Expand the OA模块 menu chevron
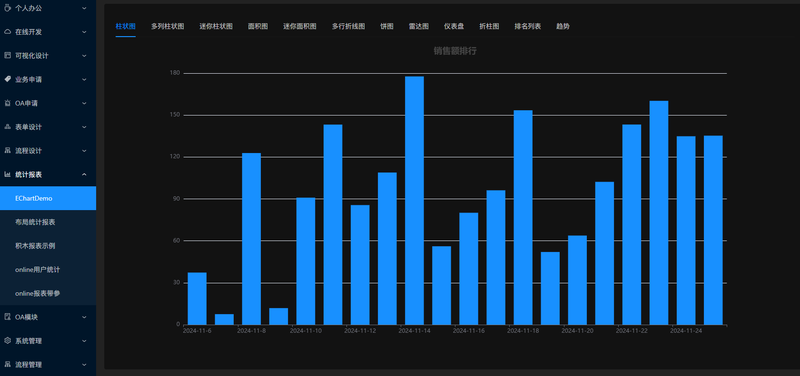The width and height of the screenshot is (800, 376). coord(84,317)
